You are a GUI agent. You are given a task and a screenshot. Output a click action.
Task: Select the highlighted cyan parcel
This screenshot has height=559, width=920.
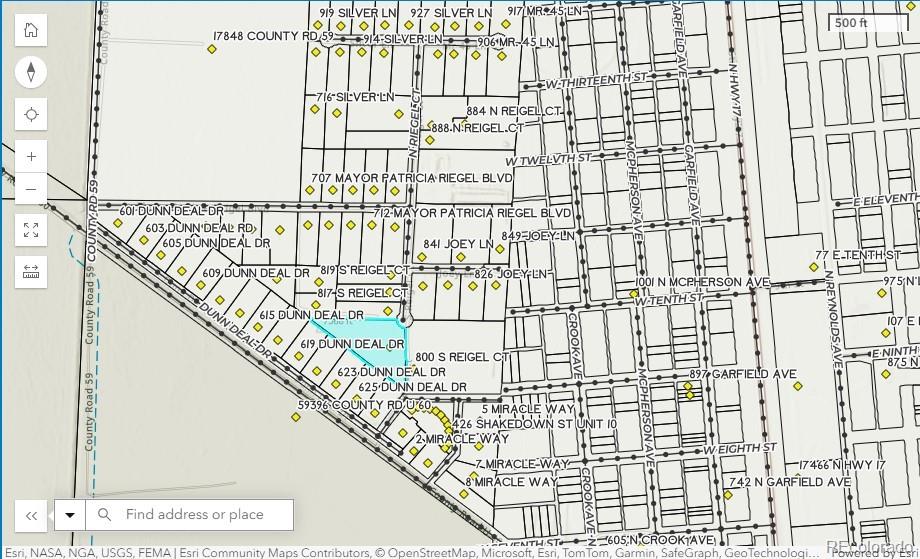pos(375,335)
